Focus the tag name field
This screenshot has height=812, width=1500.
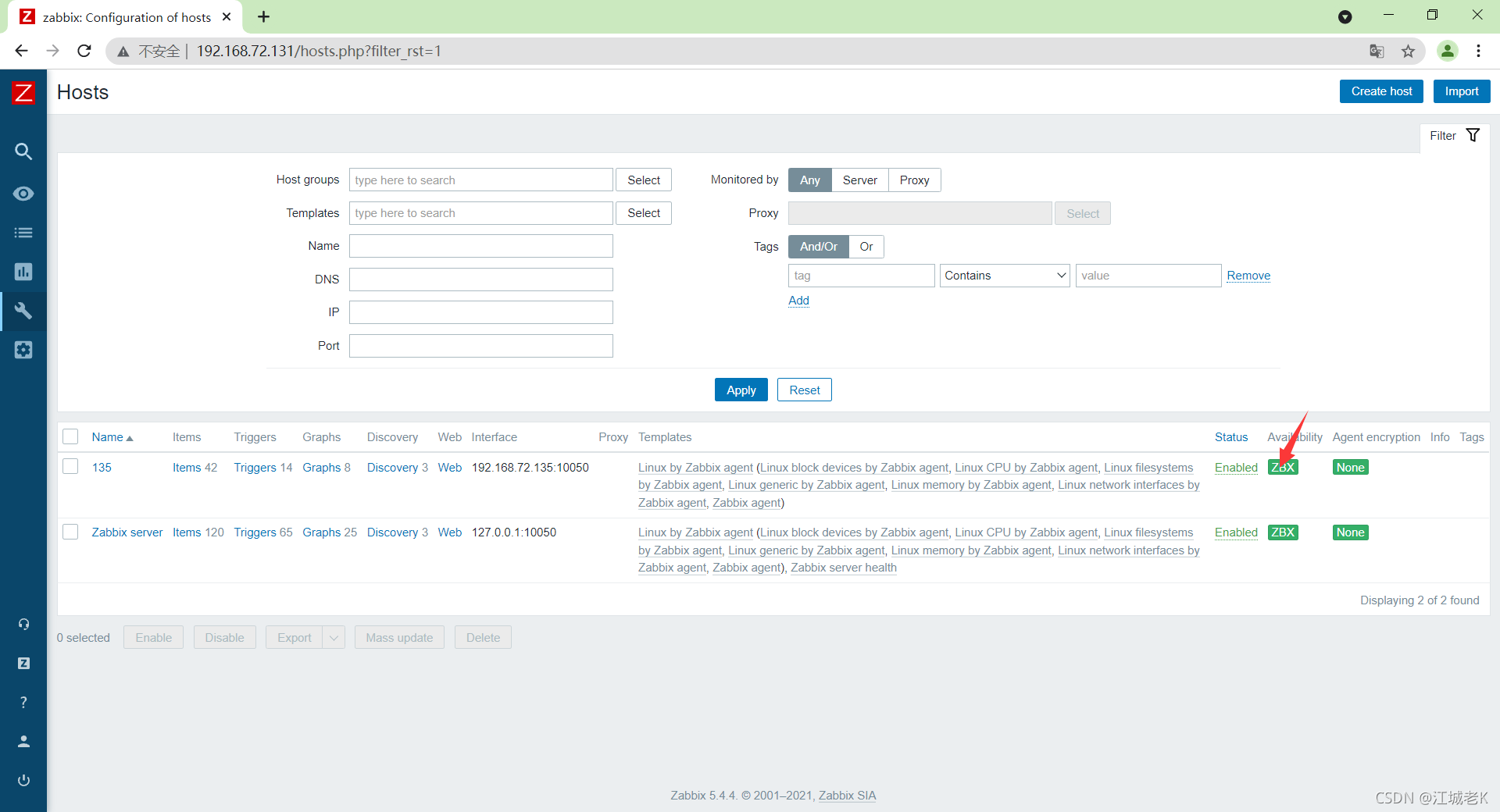click(861, 276)
